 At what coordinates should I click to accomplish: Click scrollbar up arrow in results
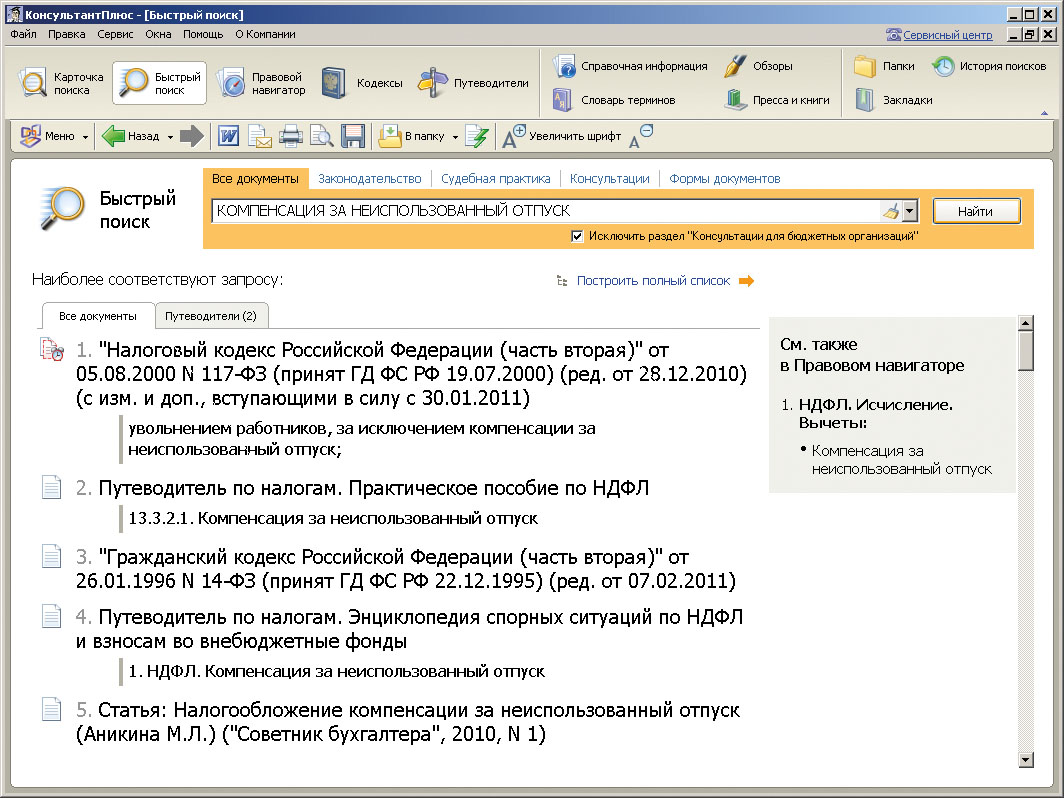tap(1026, 322)
